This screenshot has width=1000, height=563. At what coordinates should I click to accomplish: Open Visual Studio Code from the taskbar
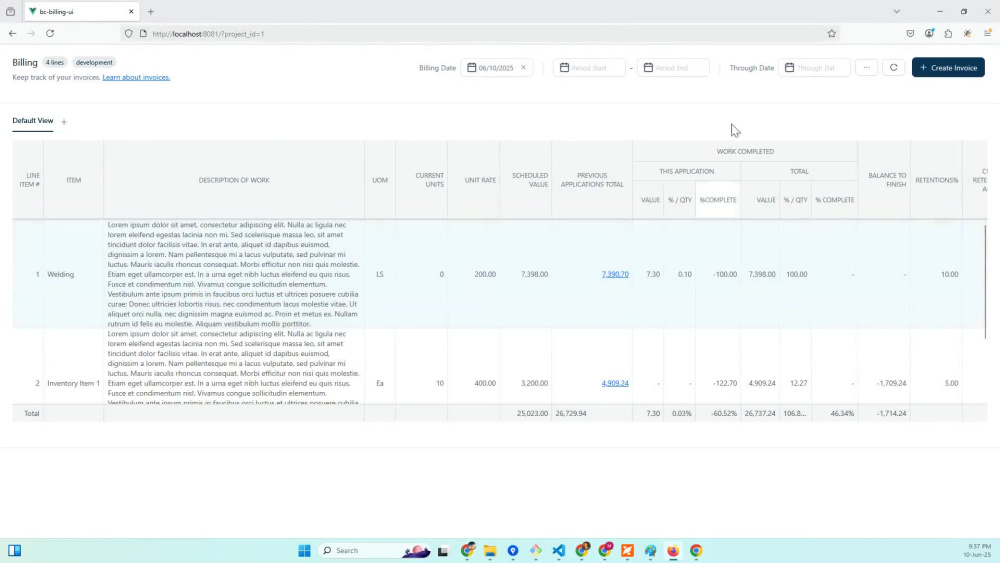tap(559, 551)
